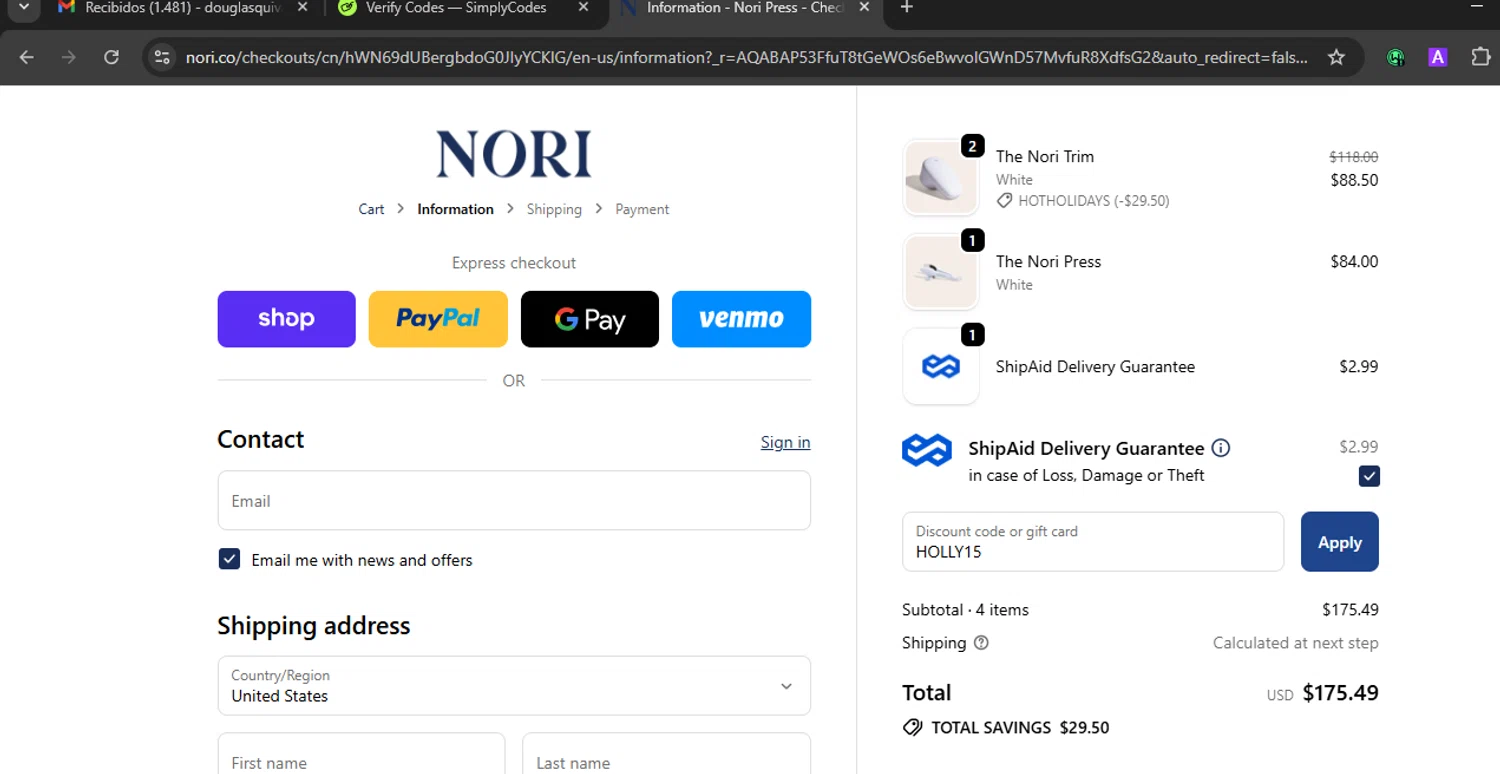Open the purple A extension icon
This screenshot has height=774, width=1500.
coord(1438,57)
